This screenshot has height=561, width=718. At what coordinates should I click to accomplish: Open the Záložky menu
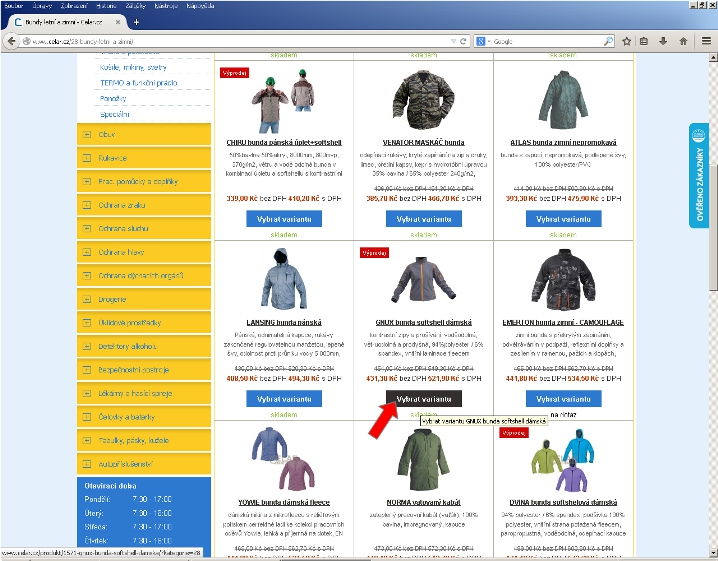[x=135, y=6]
